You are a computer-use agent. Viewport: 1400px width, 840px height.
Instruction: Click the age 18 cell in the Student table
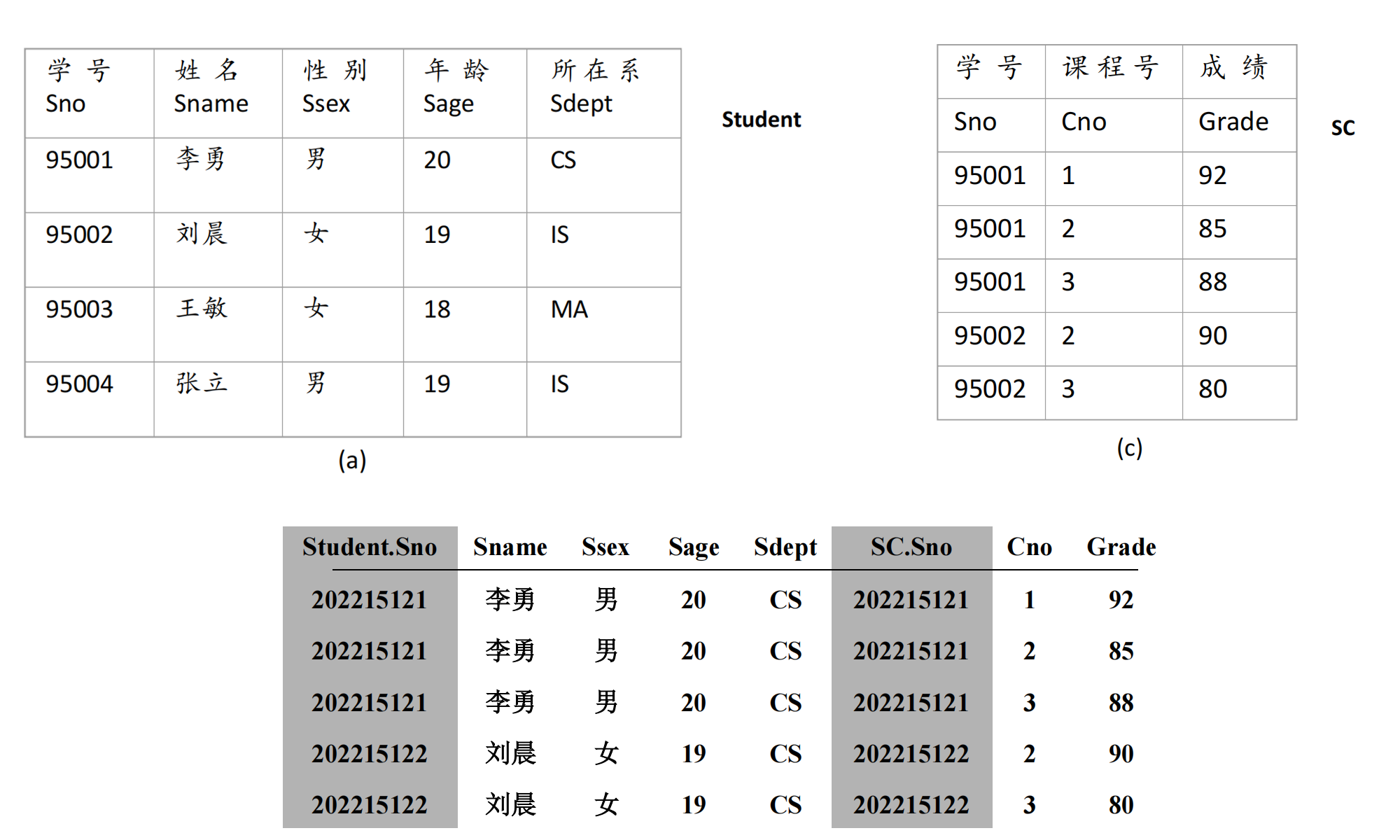click(x=437, y=309)
